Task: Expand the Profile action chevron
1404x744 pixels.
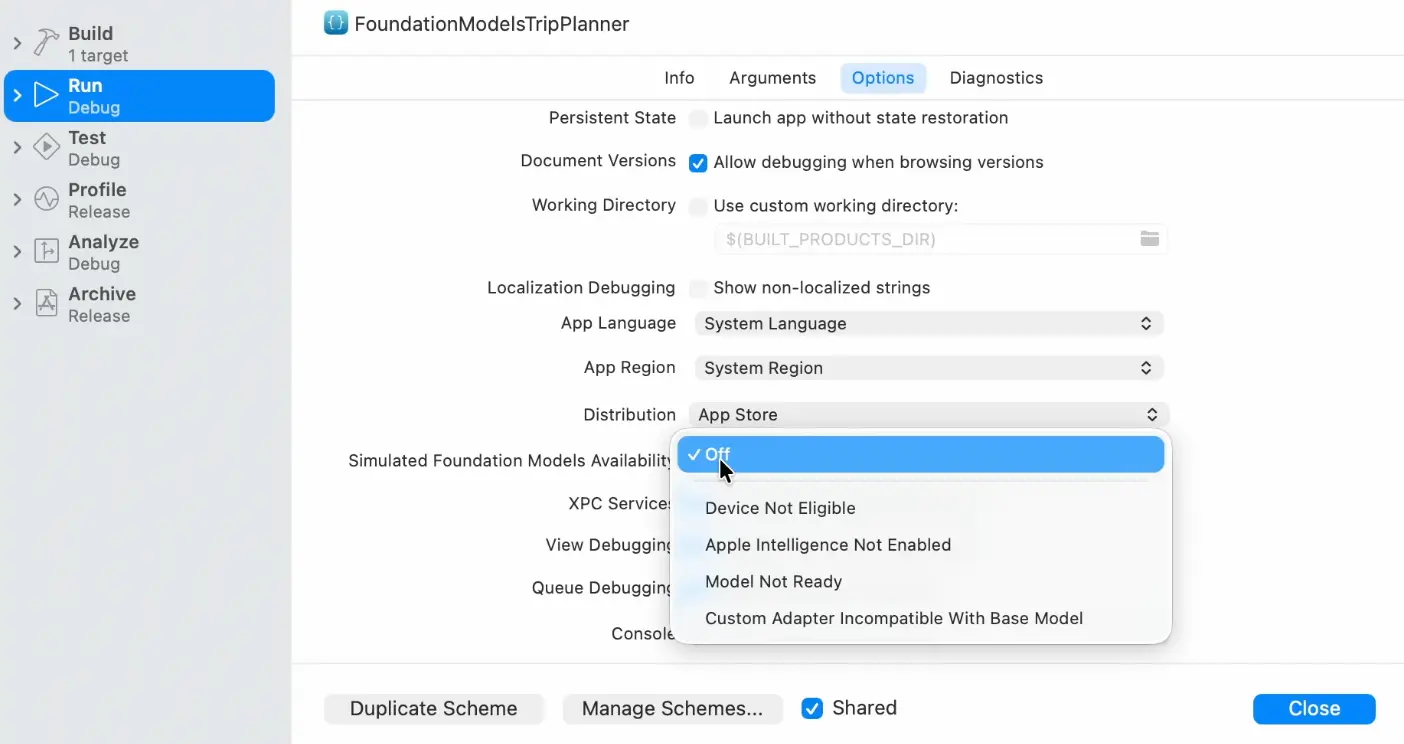Action: pyautogui.click(x=17, y=199)
